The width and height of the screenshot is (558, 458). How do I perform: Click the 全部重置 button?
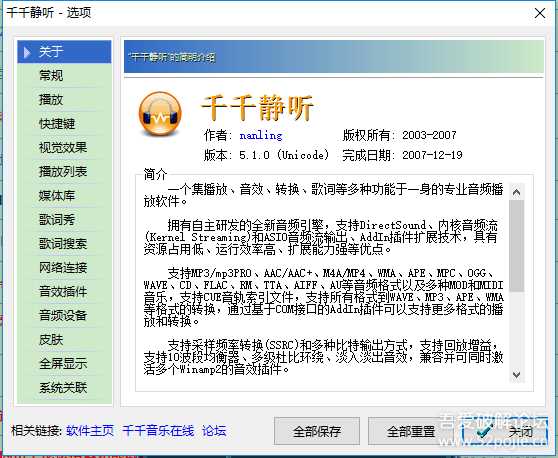[x=411, y=431]
